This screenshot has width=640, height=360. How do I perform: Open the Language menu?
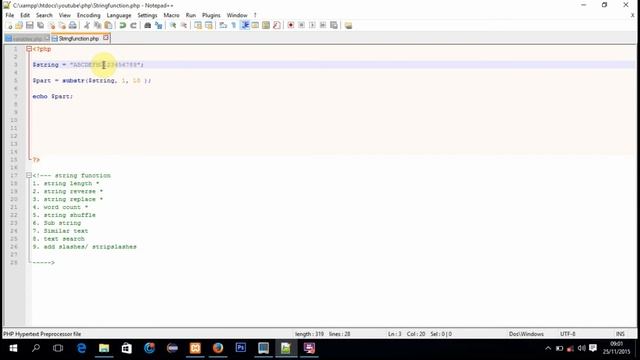point(119,15)
